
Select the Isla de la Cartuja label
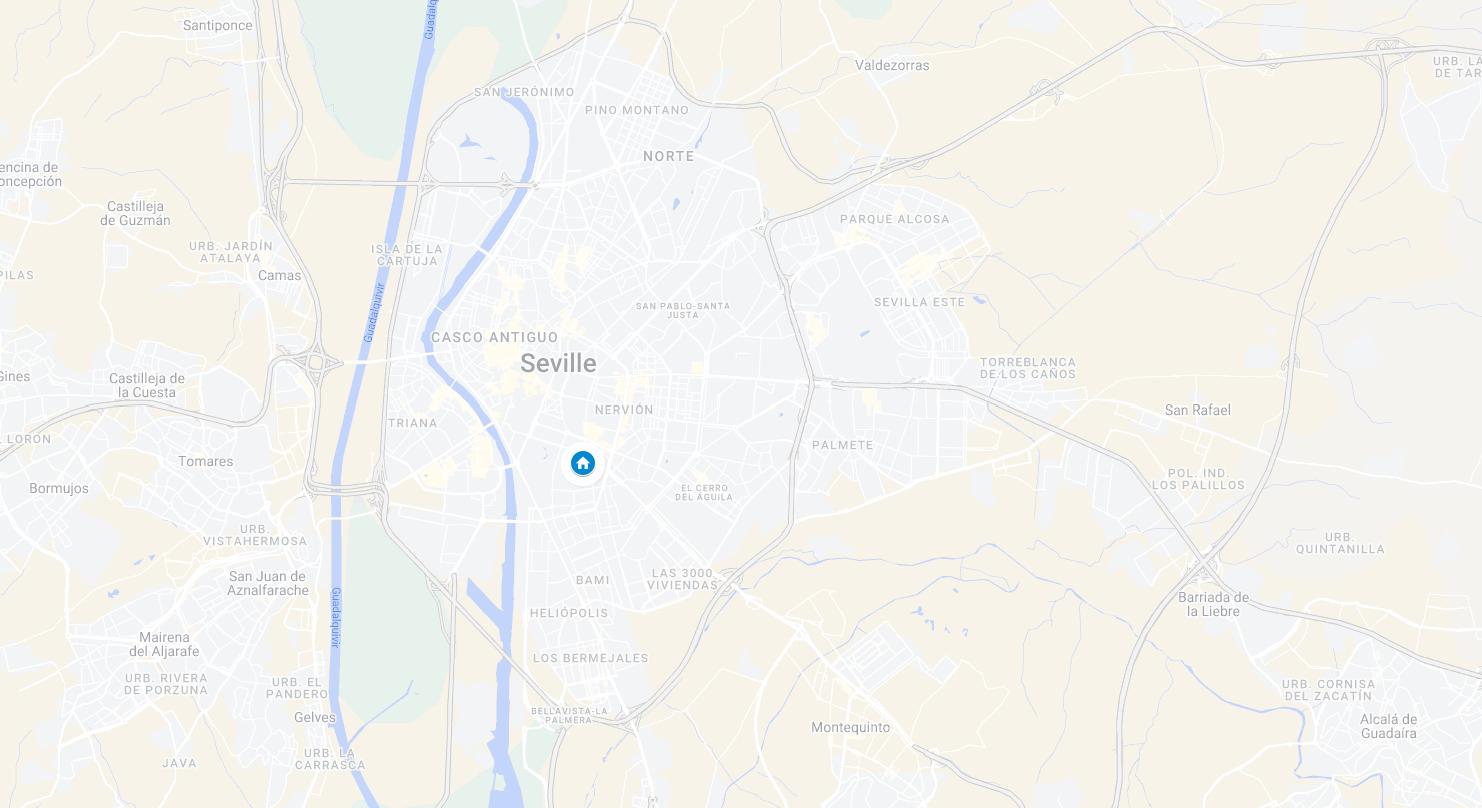point(407,255)
